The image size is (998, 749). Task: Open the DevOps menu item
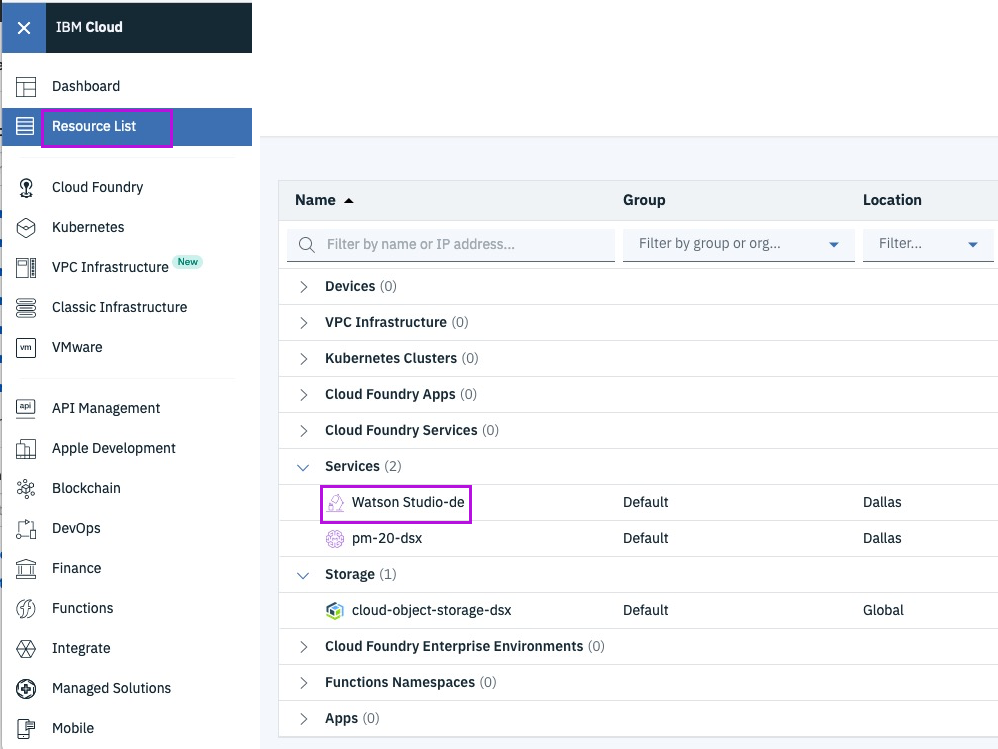76,528
